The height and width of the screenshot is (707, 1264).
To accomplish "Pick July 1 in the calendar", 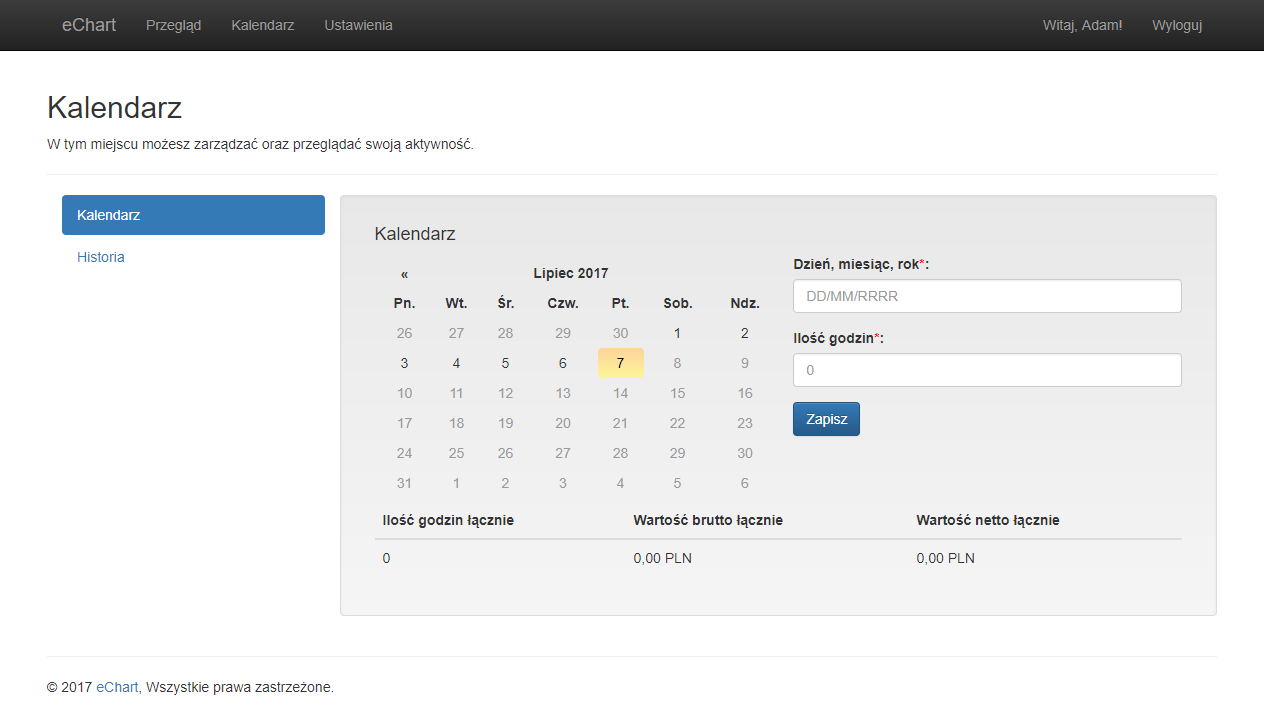I will click(x=677, y=333).
